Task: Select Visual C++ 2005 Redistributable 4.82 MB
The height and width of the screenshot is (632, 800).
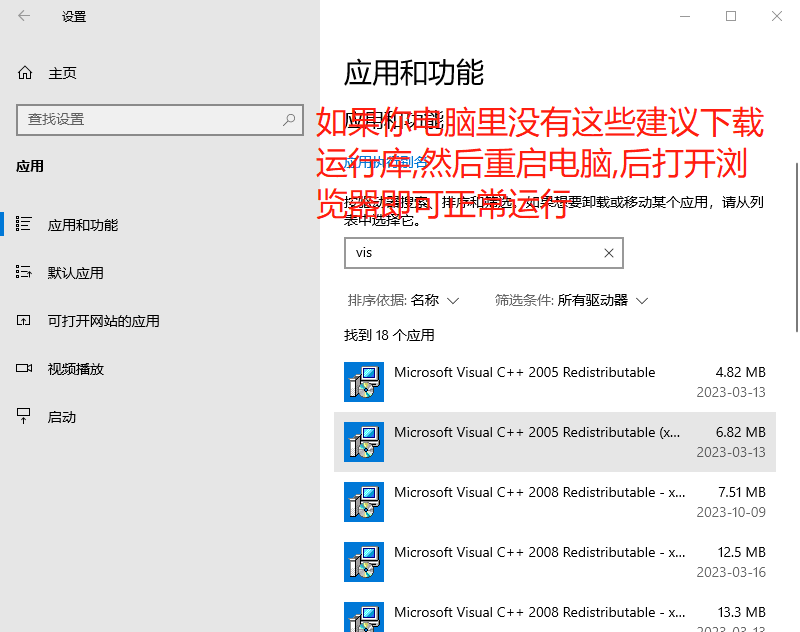Action: click(555, 382)
